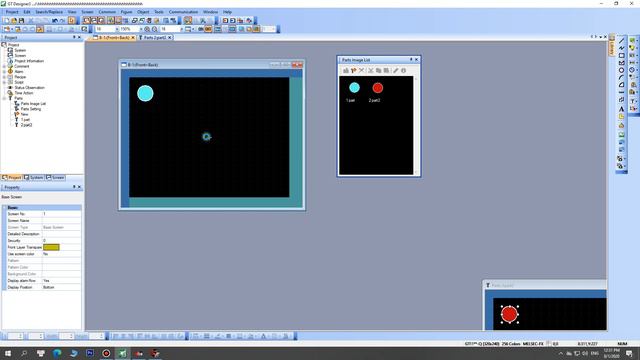The width and height of the screenshot is (640, 360).
Task: Select Parts Setting in the tree
Action: [31, 109]
